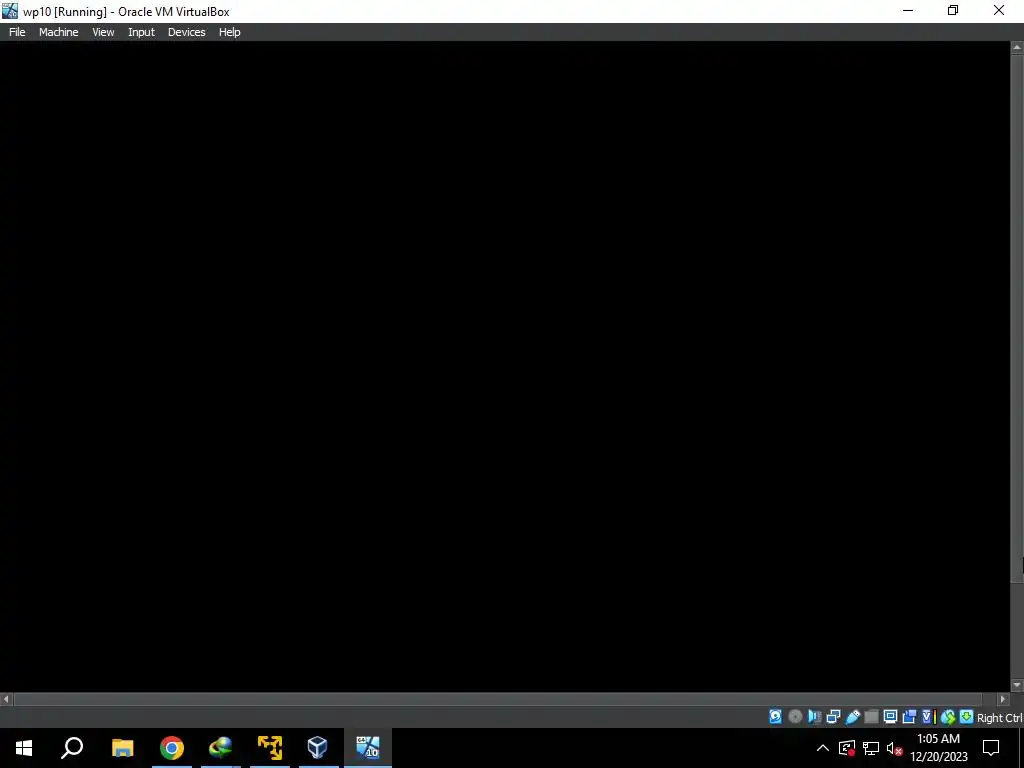Open the yellow network app taskbar icon
Screen dimensions: 1024x768
point(270,748)
